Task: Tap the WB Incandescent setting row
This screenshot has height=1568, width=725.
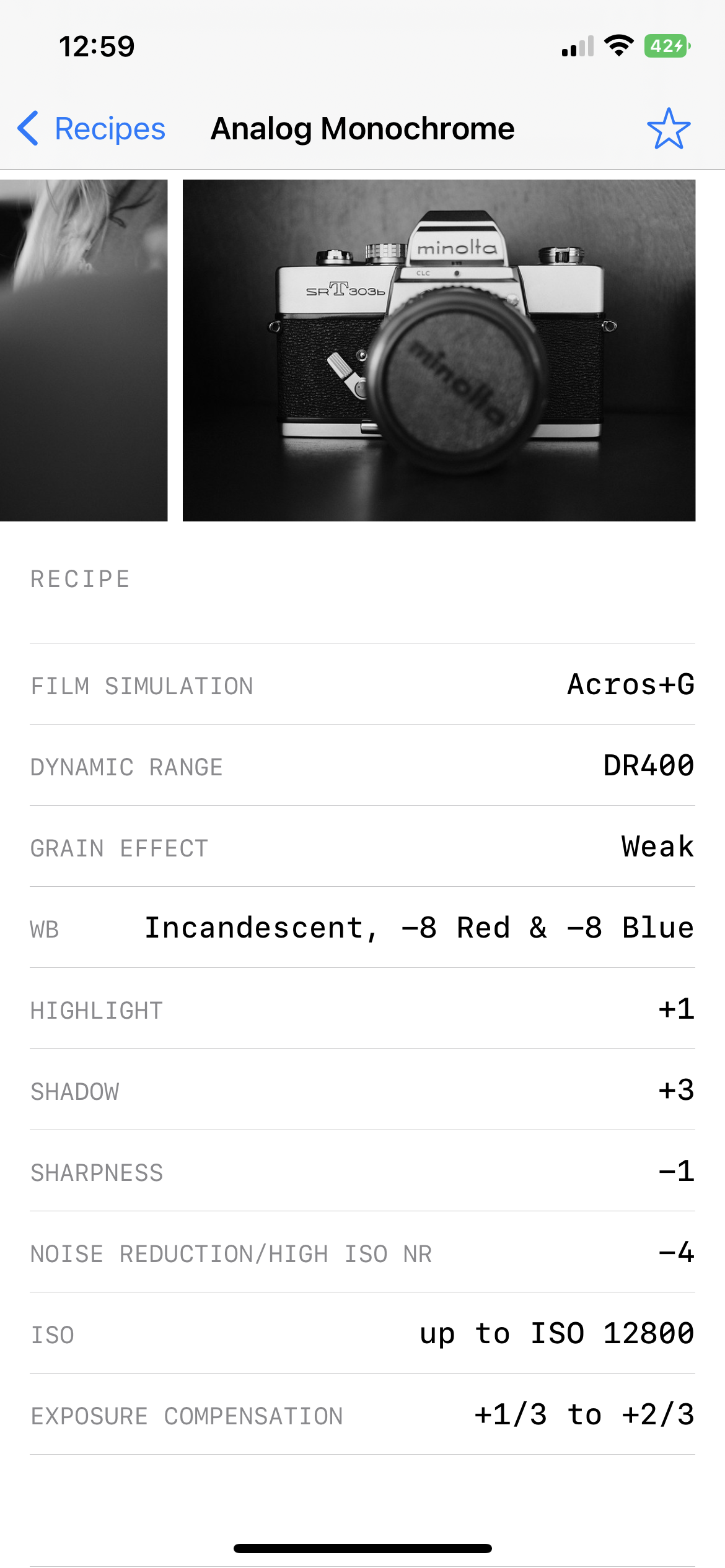Action: 362,928
